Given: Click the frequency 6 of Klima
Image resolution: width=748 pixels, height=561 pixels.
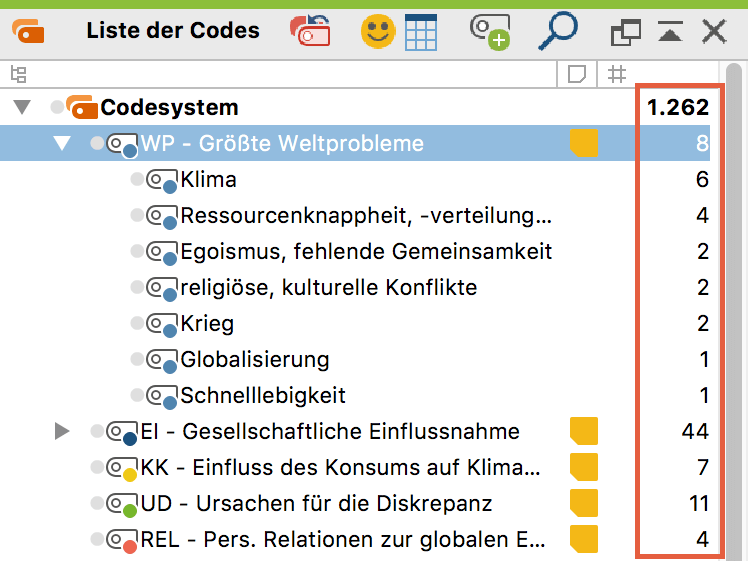Looking at the screenshot, I should (x=702, y=180).
